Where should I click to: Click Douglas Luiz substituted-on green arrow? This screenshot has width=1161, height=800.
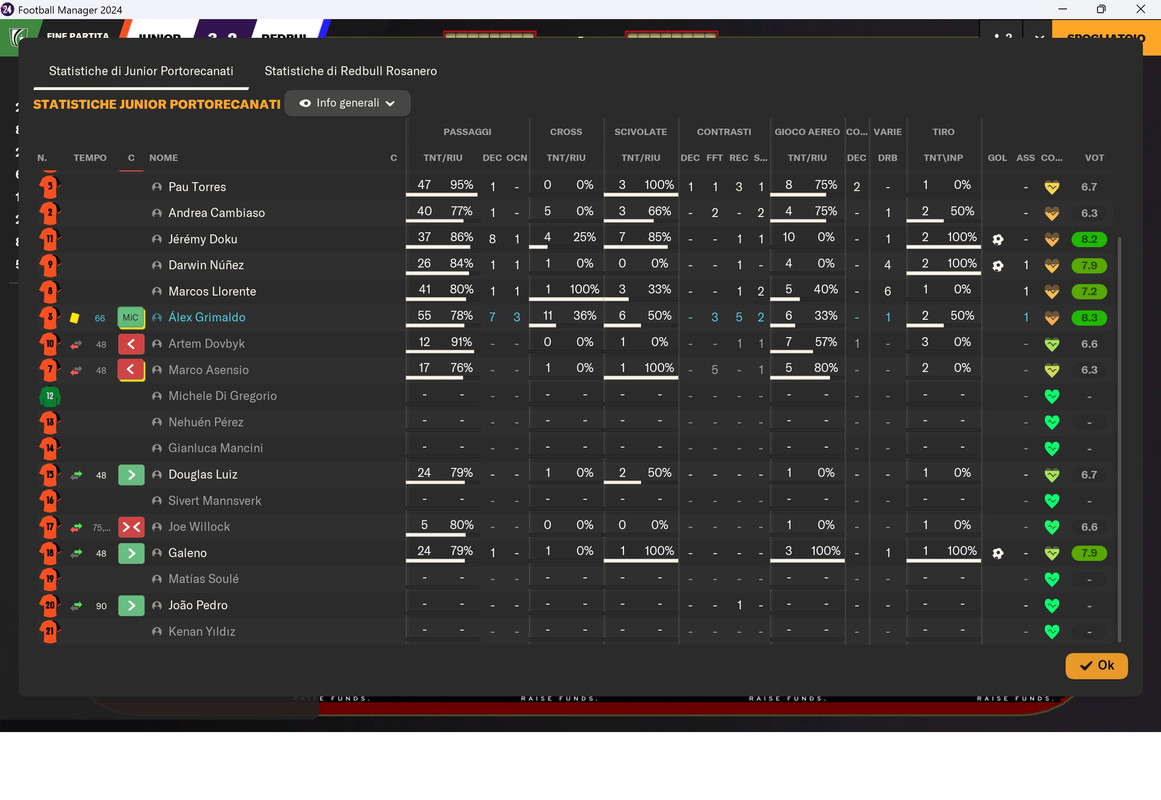pos(131,475)
